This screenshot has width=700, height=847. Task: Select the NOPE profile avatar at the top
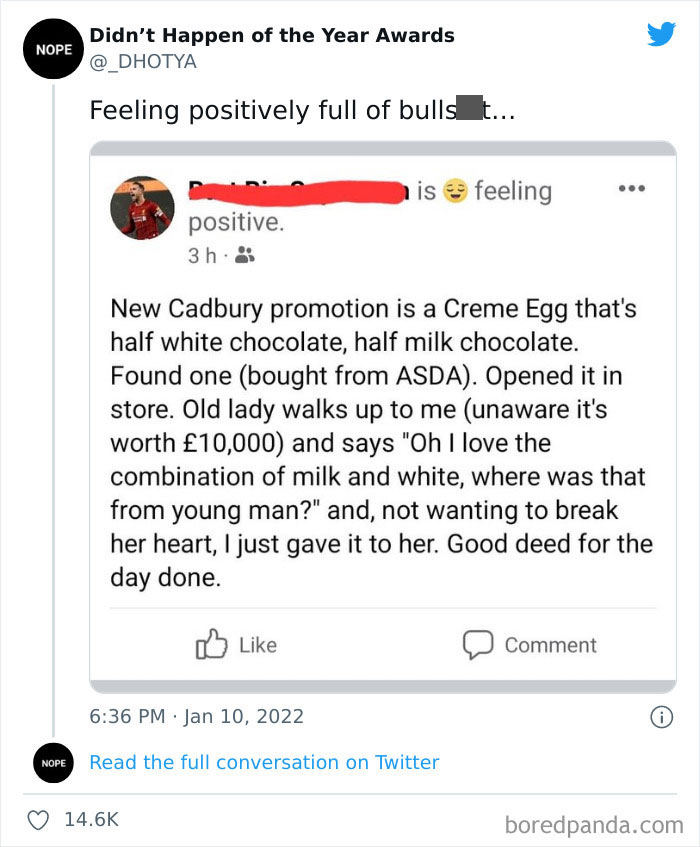pyautogui.click(x=52, y=48)
